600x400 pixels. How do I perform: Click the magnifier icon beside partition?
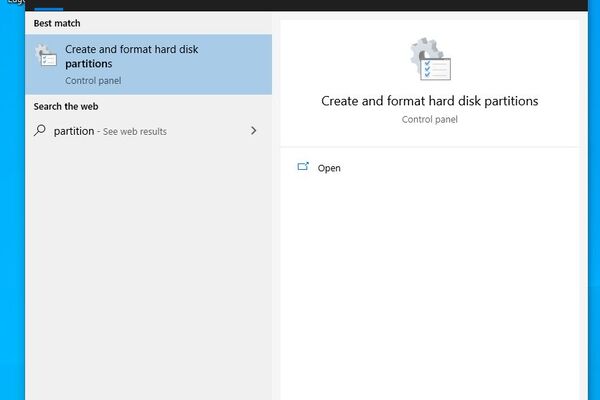click(40, 131)
